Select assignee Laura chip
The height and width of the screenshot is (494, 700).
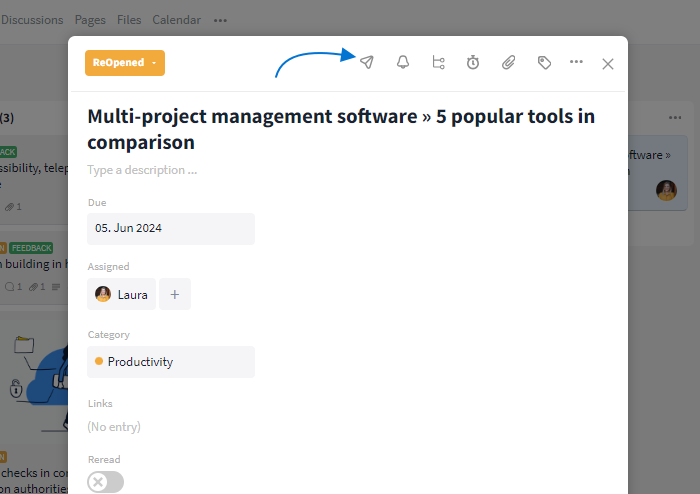[121, 294]
